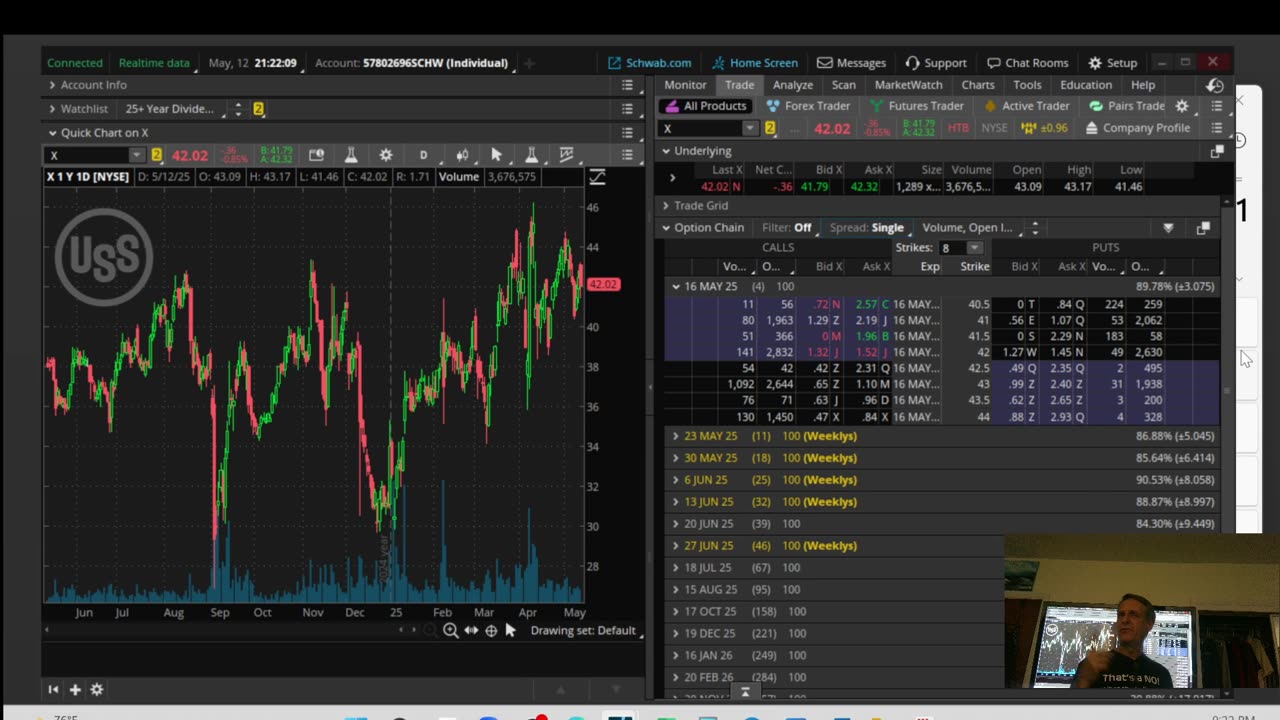This screenshot has height=720, width=1280.
Task: Open chart settings gear in Quick Chart toolbar
Action: pos(386,155)
